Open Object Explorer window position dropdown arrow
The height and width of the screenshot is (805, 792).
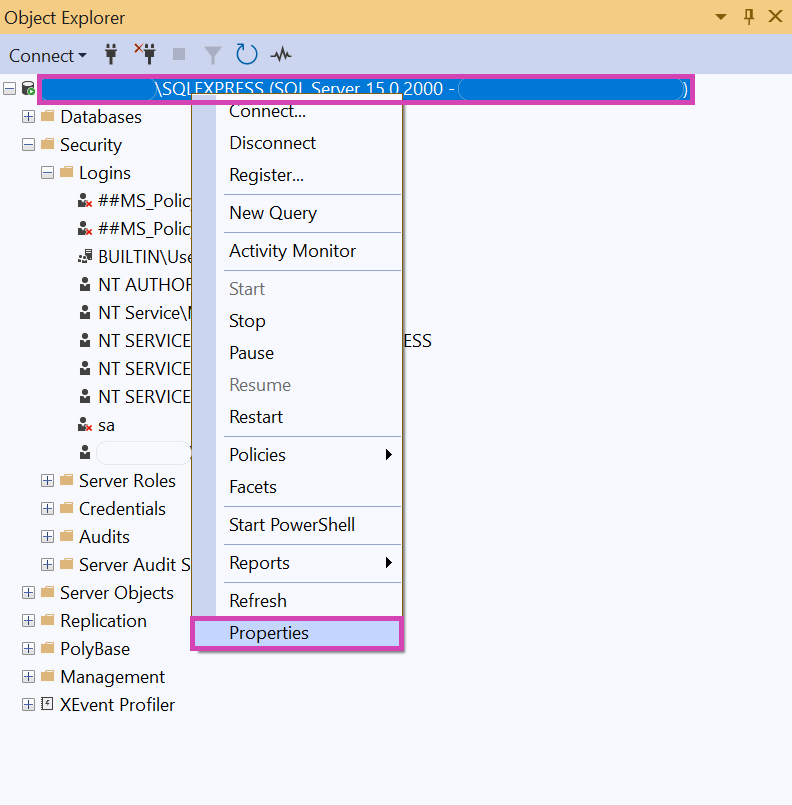[721, 17]
